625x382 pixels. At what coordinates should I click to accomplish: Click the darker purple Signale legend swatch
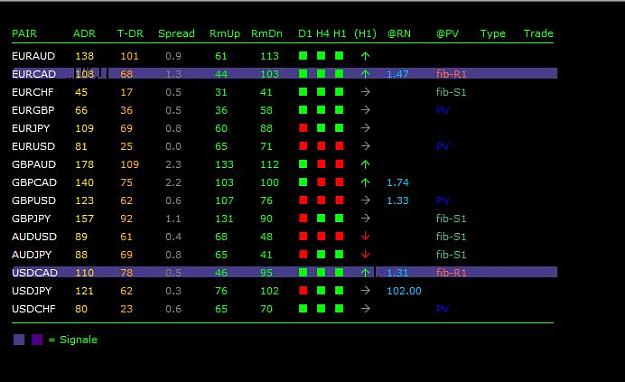tap(37, 340)
